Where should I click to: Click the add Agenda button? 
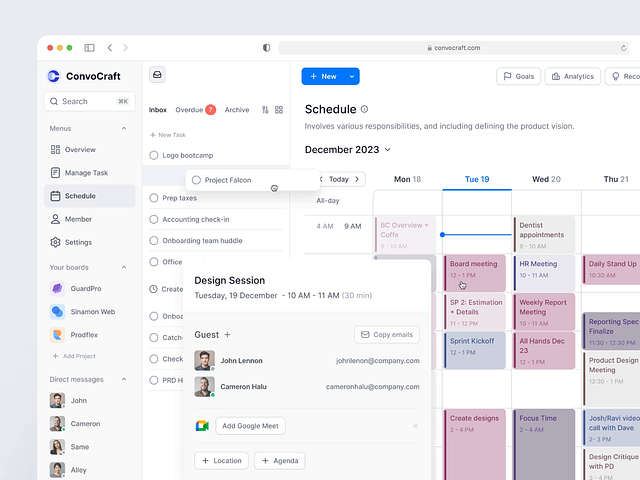point(280,460)
